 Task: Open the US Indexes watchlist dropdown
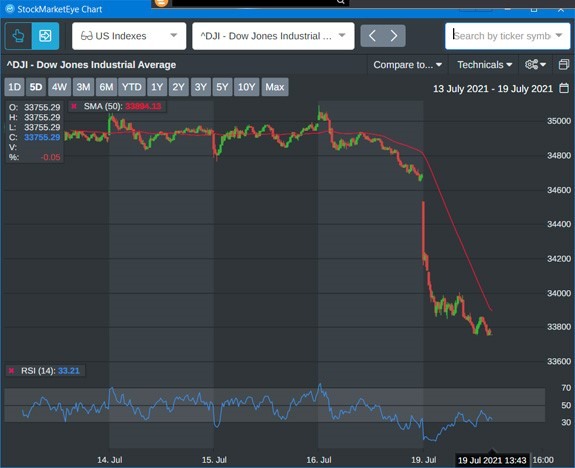(x=129, y=36)
